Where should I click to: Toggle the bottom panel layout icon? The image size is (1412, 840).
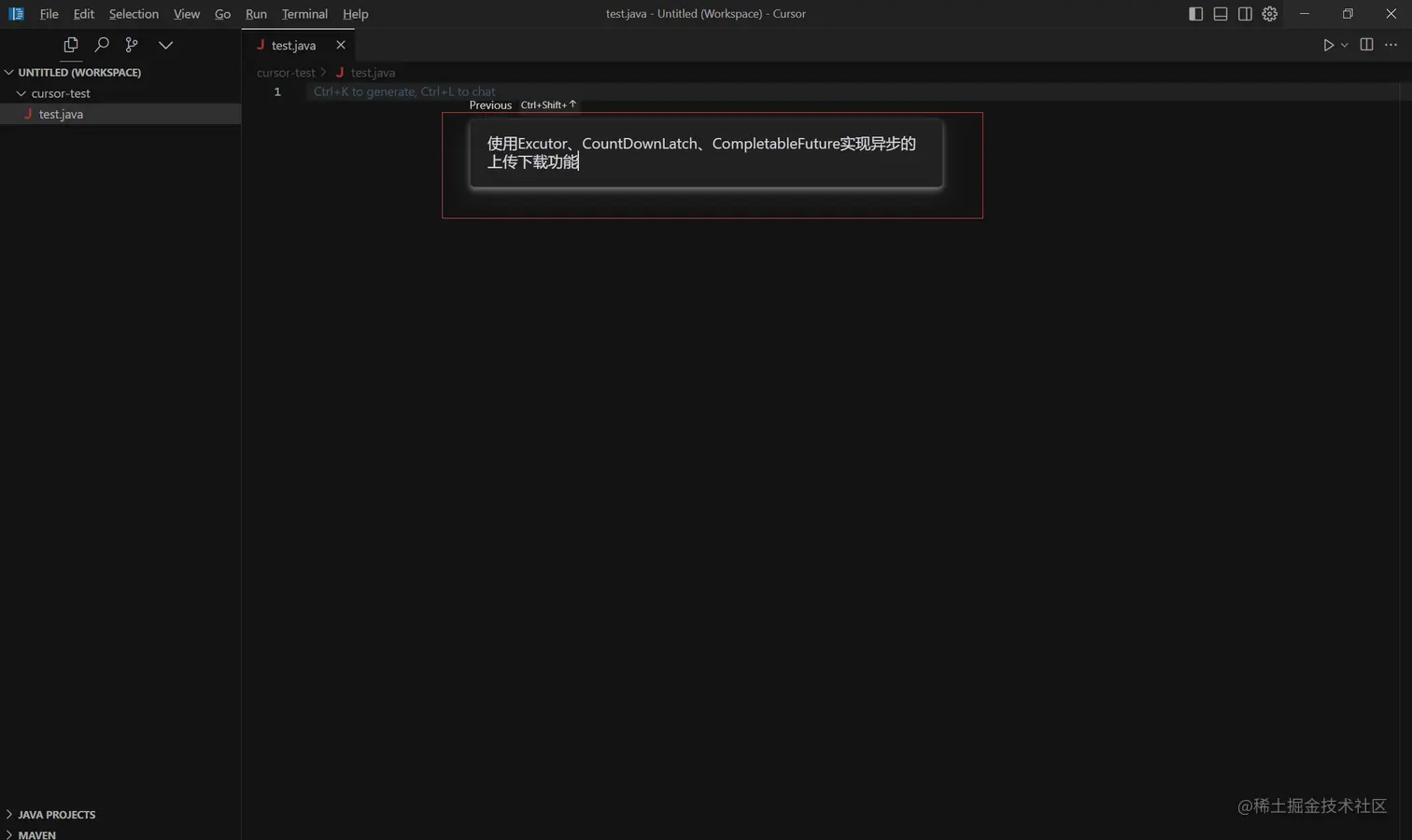[x=1221, y=14]
